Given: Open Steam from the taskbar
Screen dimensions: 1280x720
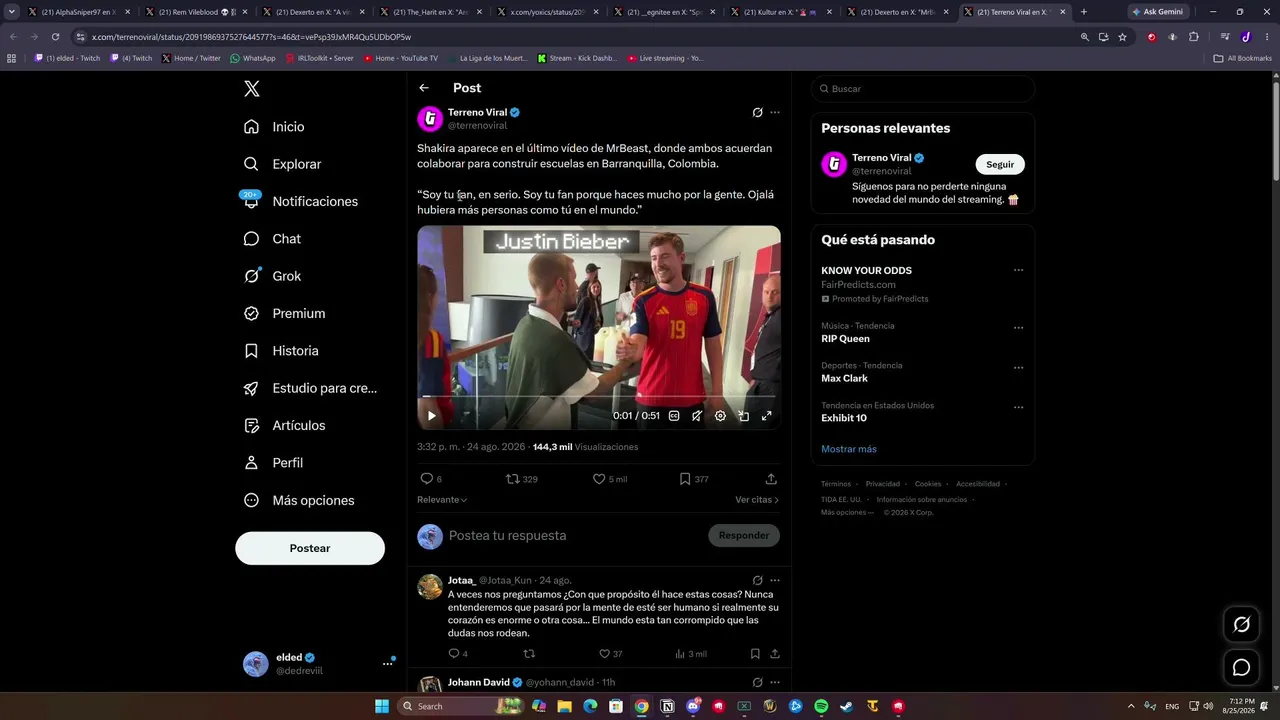Looking at the screenshot, I should [x=847, y=706].
